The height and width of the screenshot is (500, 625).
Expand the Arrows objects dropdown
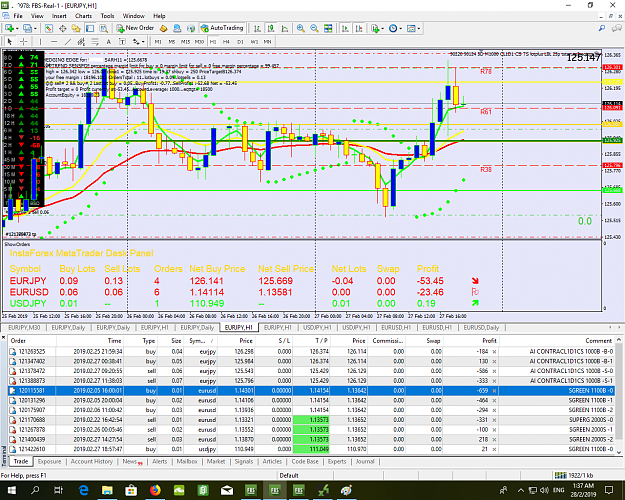pyautogui.click(x=143, y=41)
